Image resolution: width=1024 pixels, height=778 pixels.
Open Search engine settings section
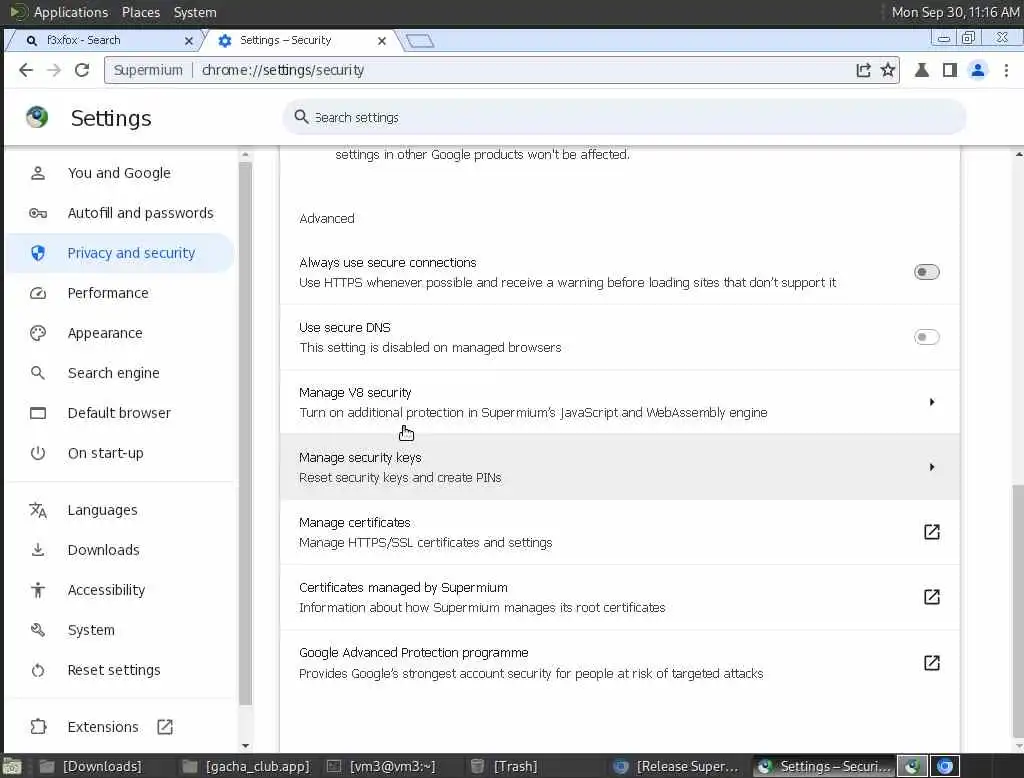coord(120,373)
